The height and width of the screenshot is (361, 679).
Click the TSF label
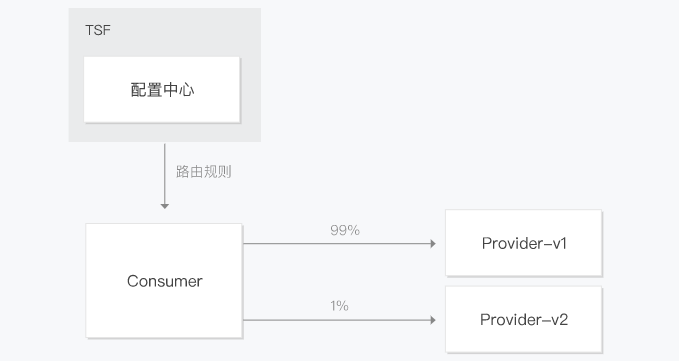pyautogui.click(x=98, y=30)
